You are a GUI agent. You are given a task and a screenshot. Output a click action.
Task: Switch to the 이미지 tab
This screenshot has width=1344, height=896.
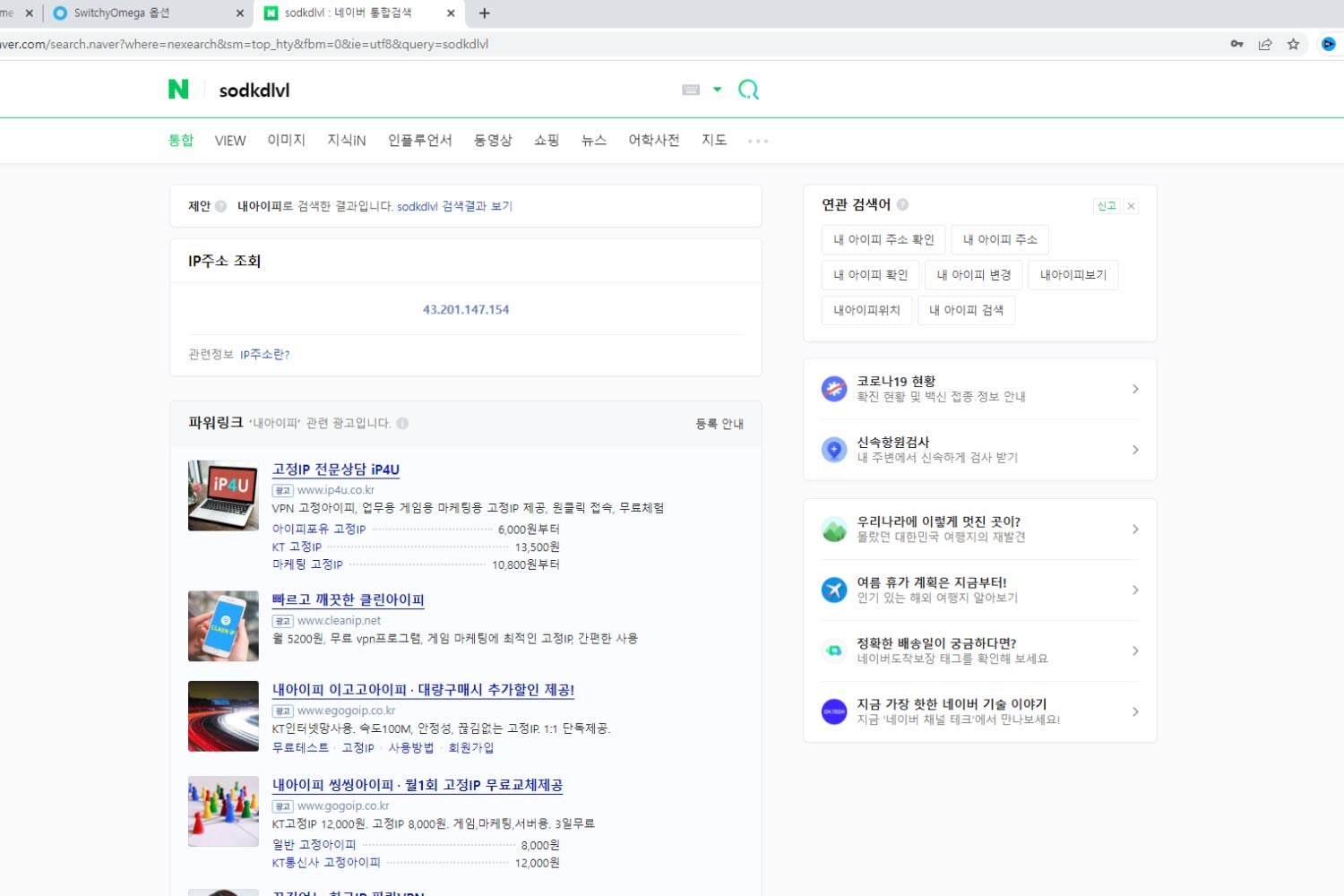(x=286, y=140)
